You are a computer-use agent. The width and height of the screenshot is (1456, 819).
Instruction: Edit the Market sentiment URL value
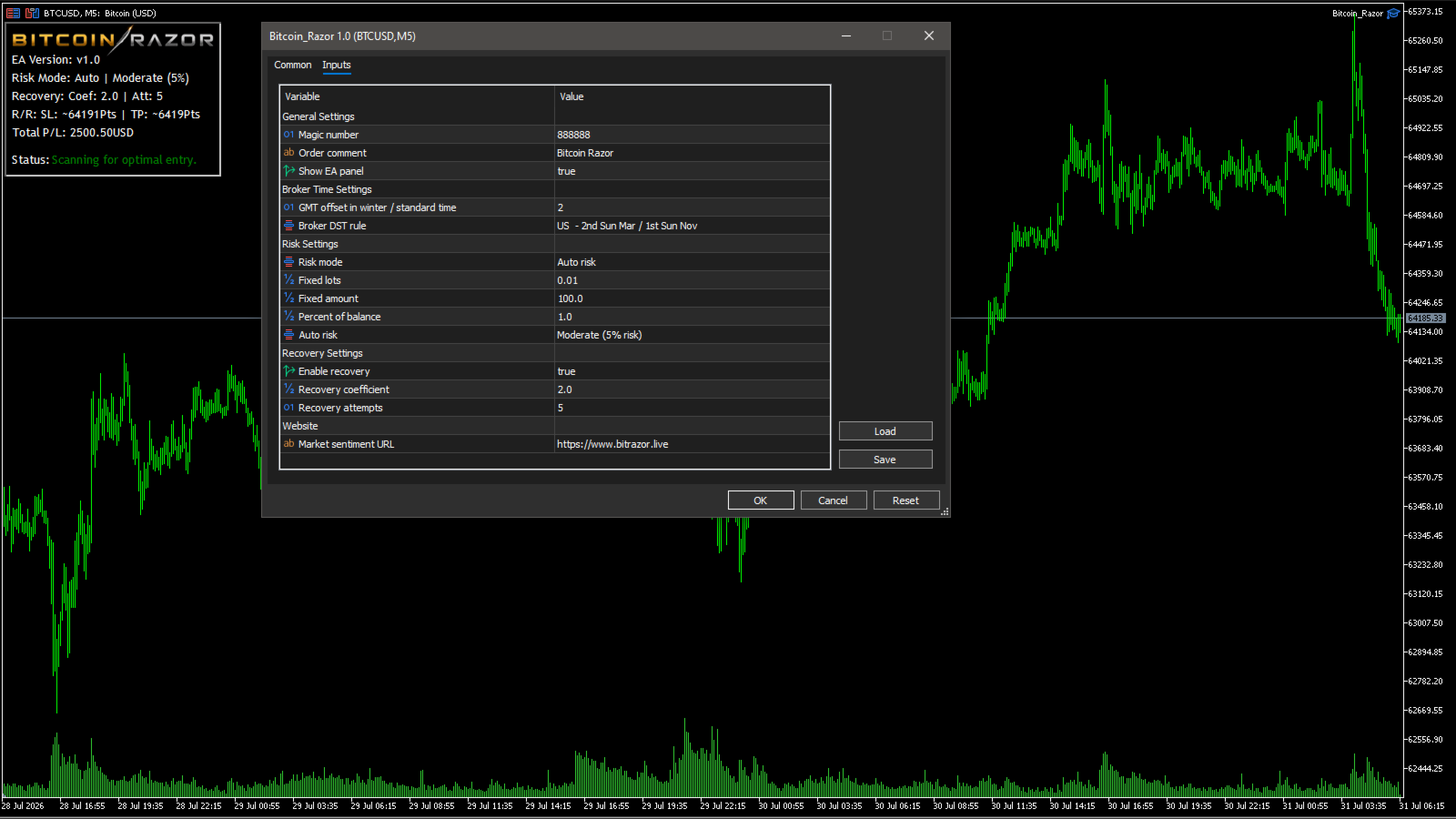pyautogui.click(x=692, y=444)
